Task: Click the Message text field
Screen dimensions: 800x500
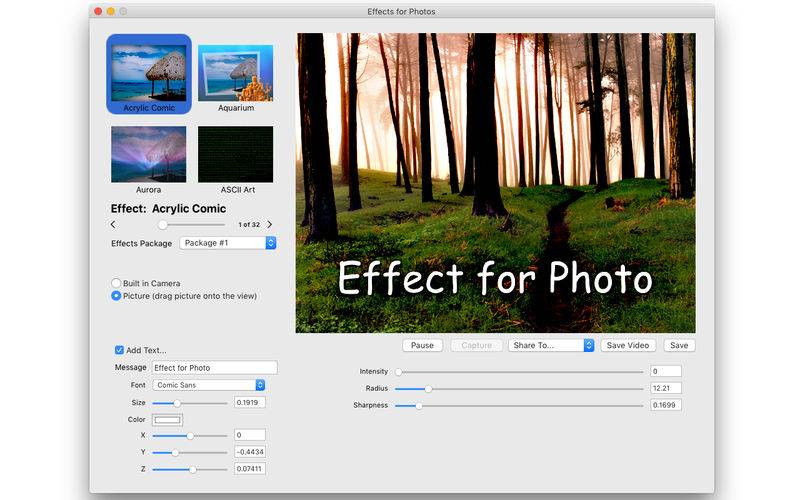Action: [x=215, y=367]
